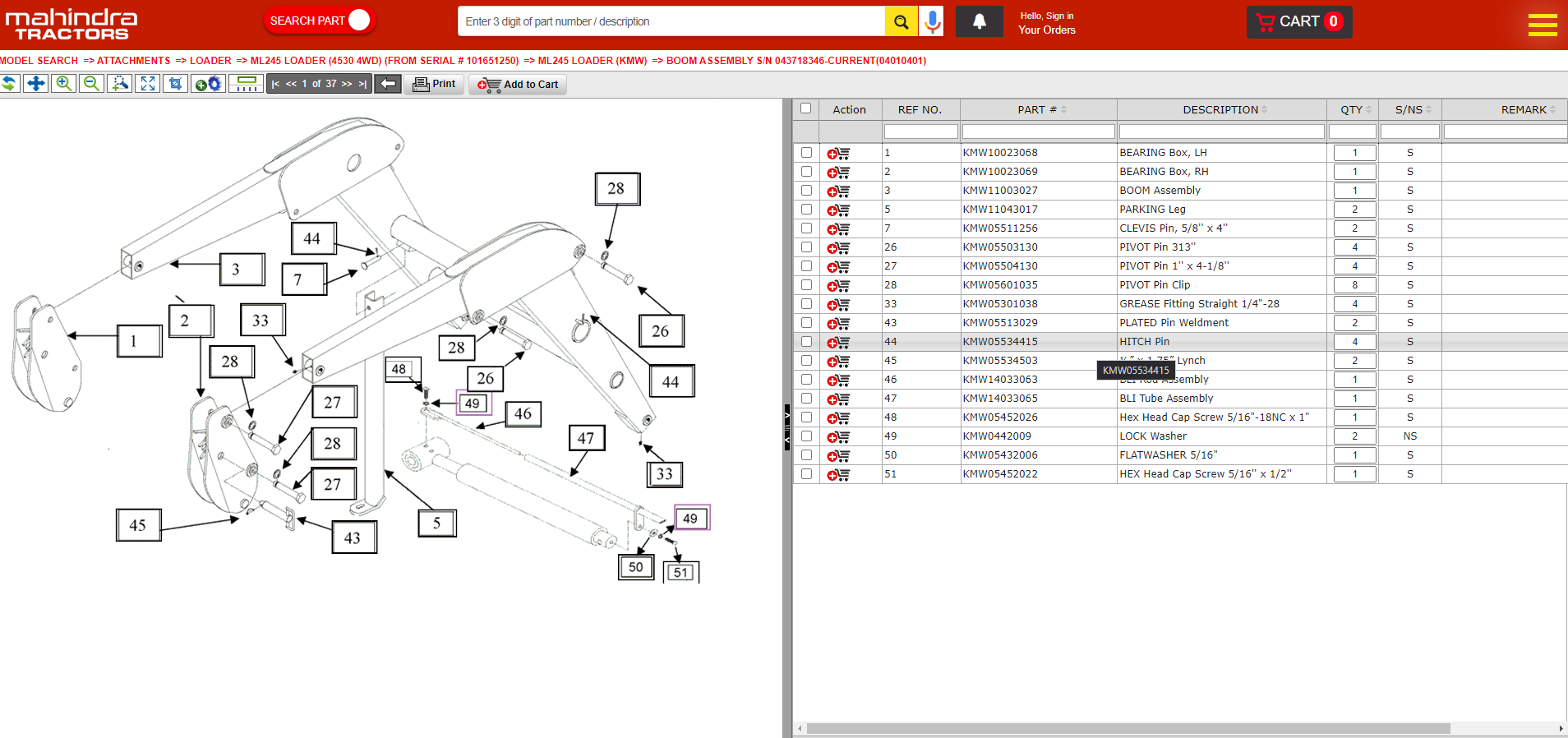Click the back arrow button

[388, 84]
